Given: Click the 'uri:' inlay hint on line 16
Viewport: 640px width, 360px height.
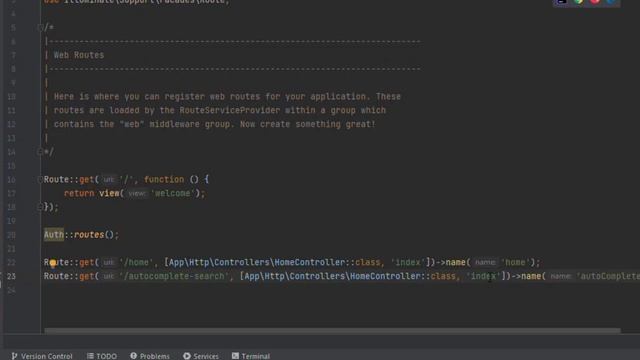Looking at the screenshot, I should [109, 179].
